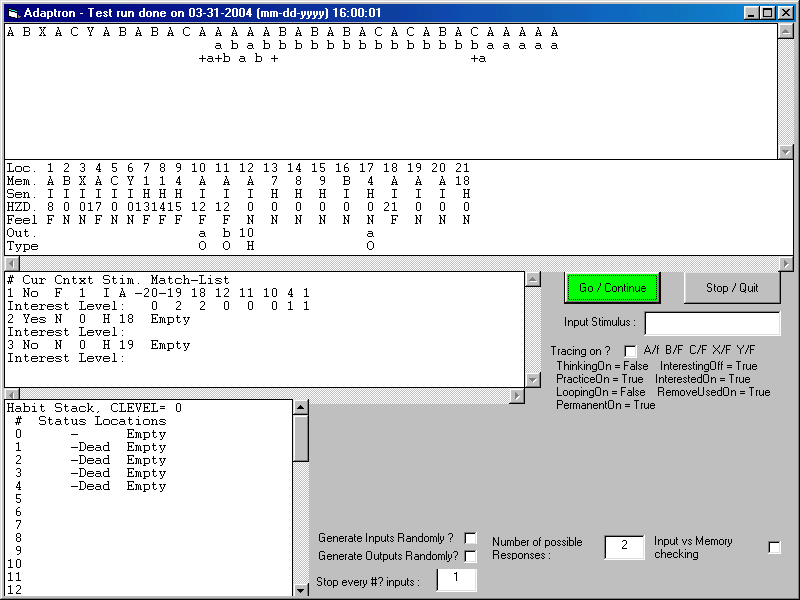800x600 pixels.
Task: Select Habit Stack row 1 '-Dead Empty'
Action: (x=91, y=447)
